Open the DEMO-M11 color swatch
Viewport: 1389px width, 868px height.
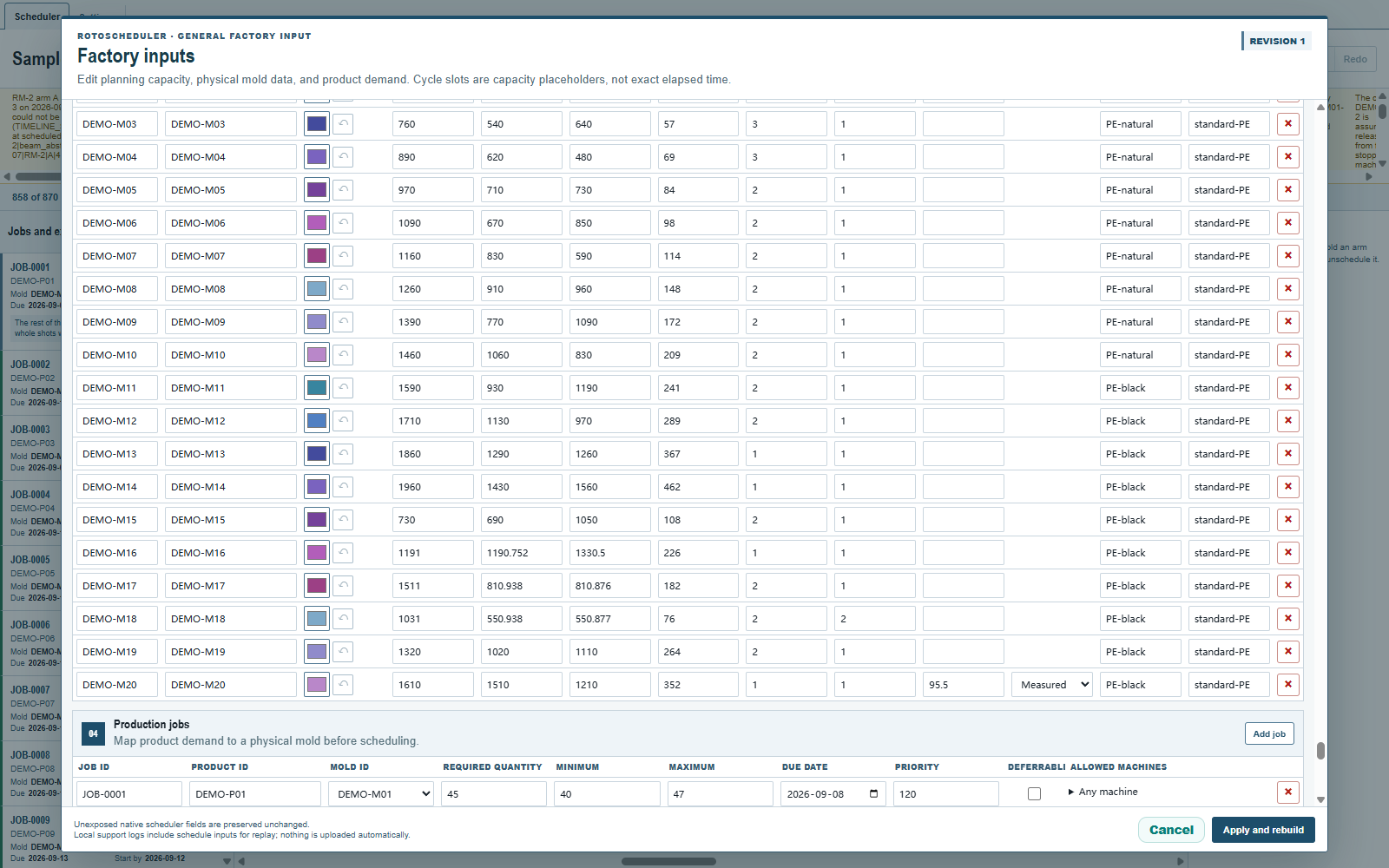pos(317,388)
